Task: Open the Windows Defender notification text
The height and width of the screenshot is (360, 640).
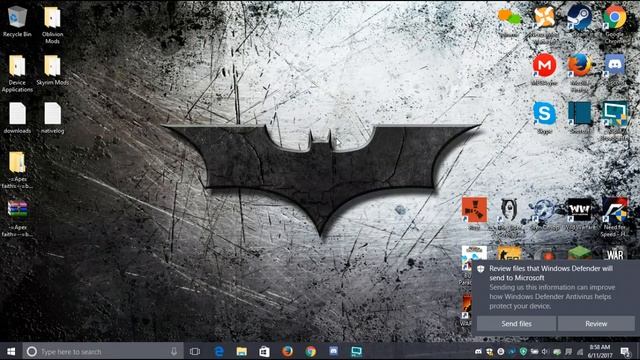Action: [551, 287]
